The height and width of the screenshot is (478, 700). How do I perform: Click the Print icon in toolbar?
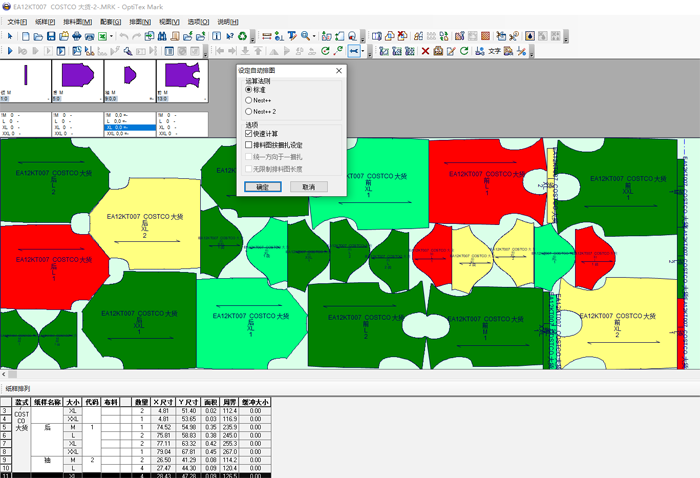click(x=77, y=37)
